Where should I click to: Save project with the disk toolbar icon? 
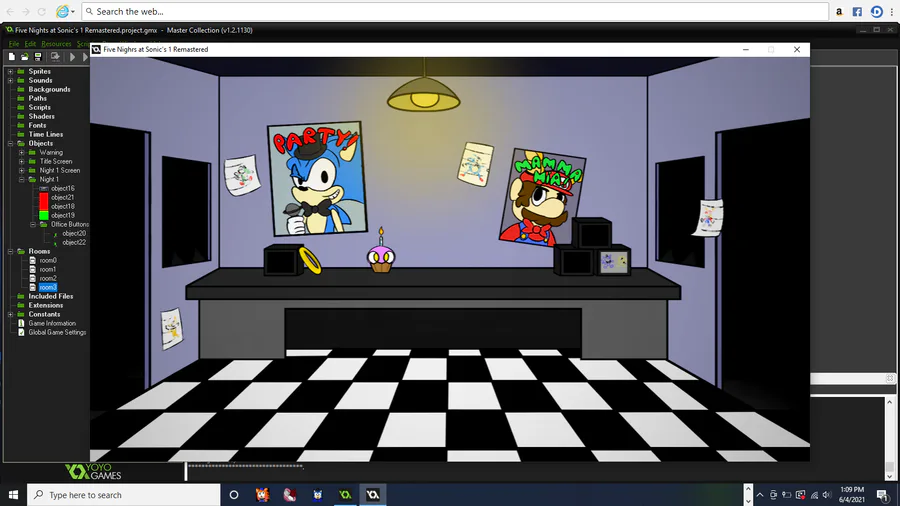pos(38,57)
